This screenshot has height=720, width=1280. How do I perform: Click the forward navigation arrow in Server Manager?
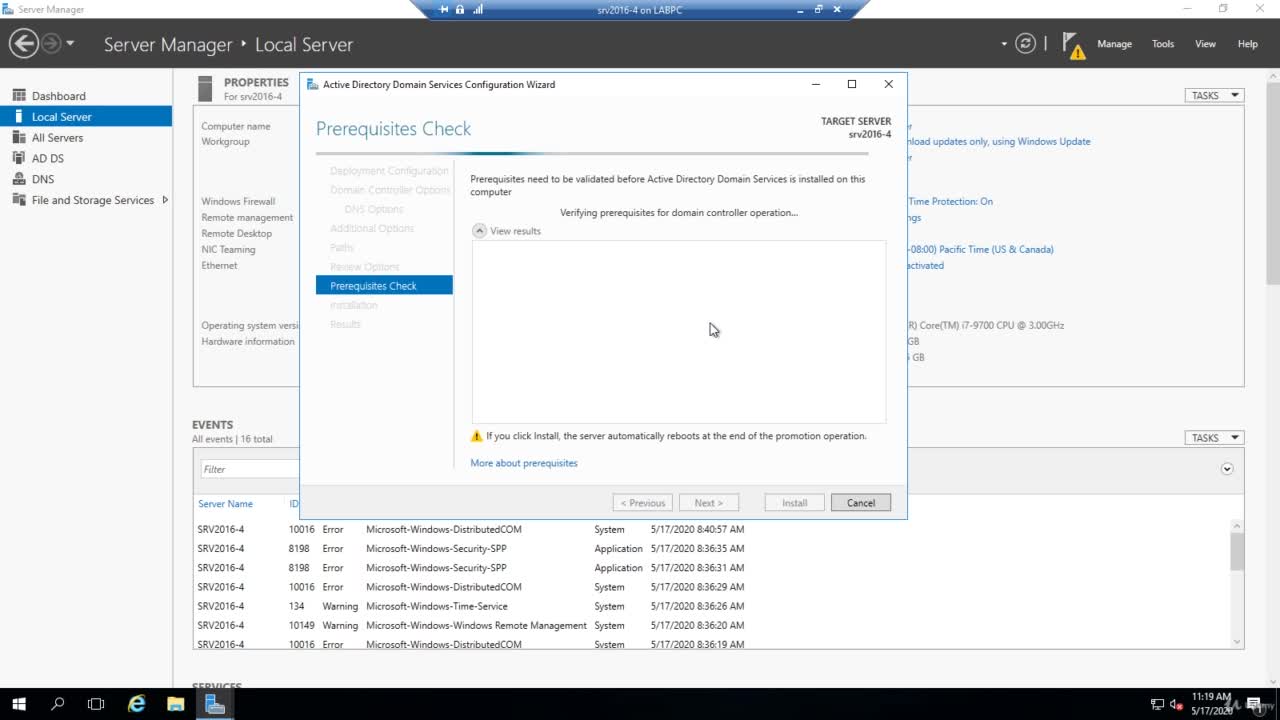pyautogui.click(x=50, y=43)
